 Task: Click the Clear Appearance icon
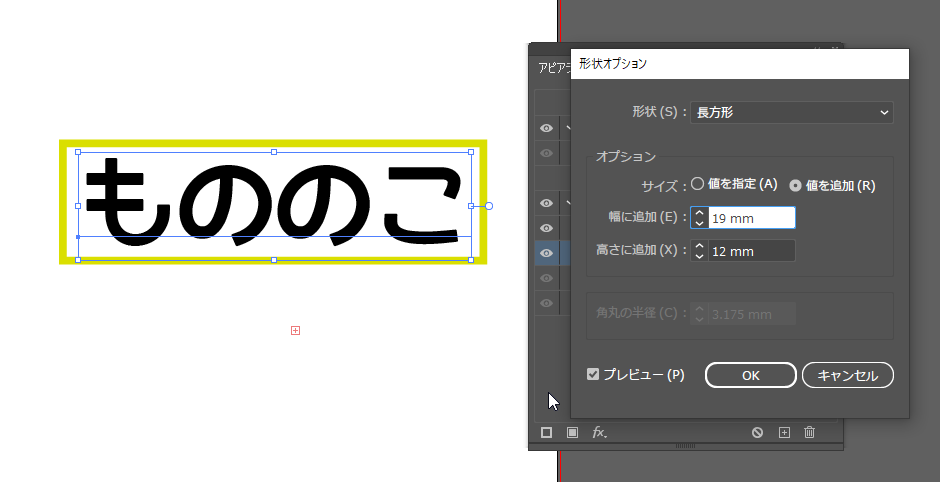click(758, 432)
